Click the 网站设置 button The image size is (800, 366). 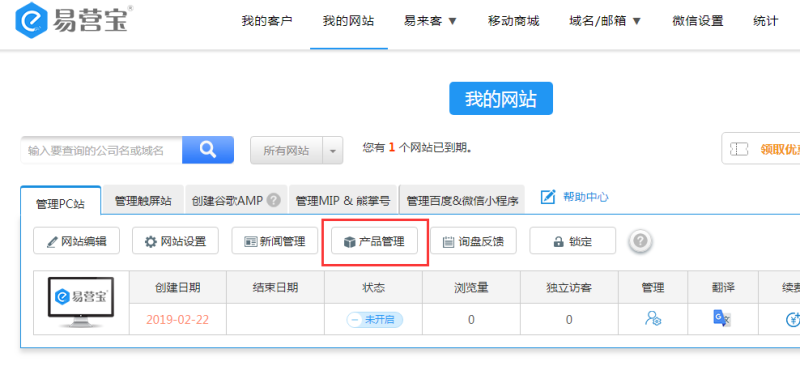click(x=176, y=241)
